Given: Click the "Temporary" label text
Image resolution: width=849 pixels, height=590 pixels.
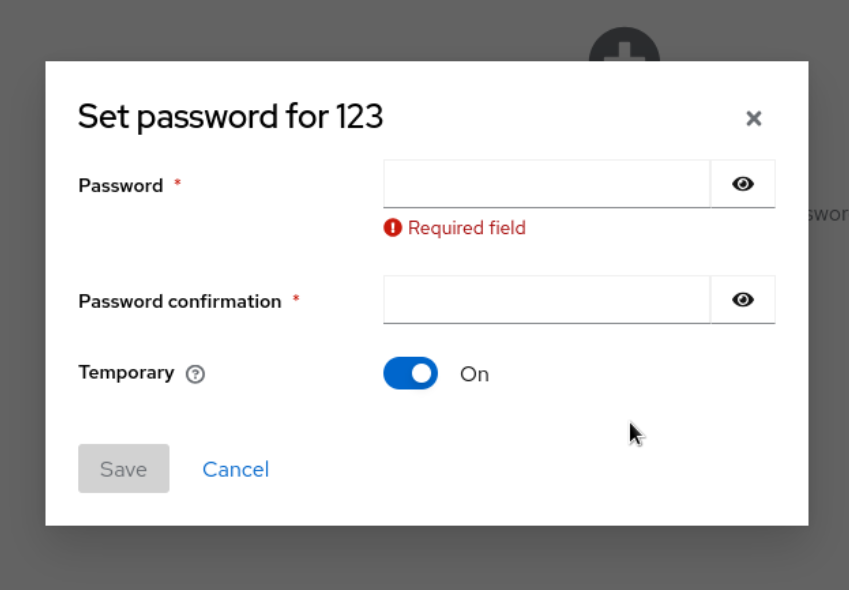Looking at the screenshot, I should coord(126,372).
